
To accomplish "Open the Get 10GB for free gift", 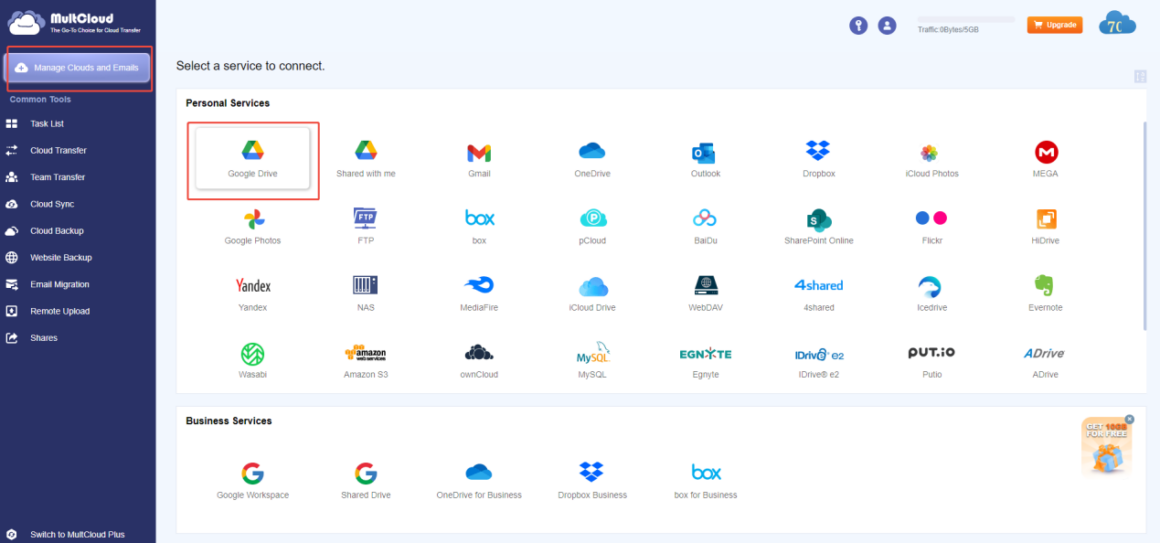I will click(1106, 448).
